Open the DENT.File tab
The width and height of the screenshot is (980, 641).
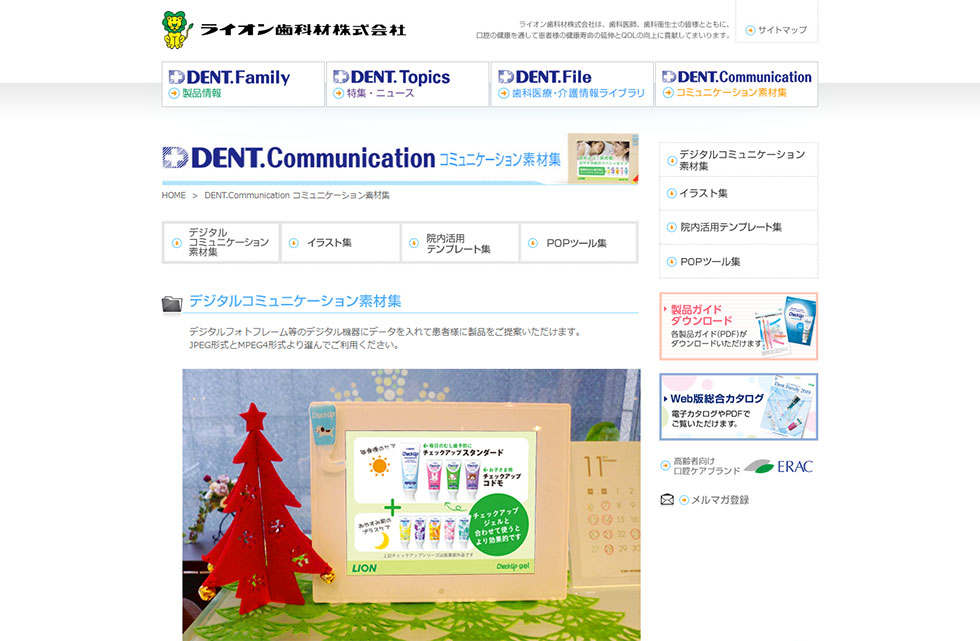[572, 84]
